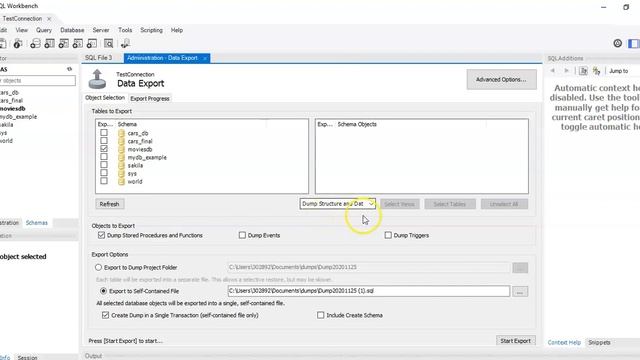The image size is (640, 360).
Task: Check the sakila export checkbox
Action: coord(104,165)
